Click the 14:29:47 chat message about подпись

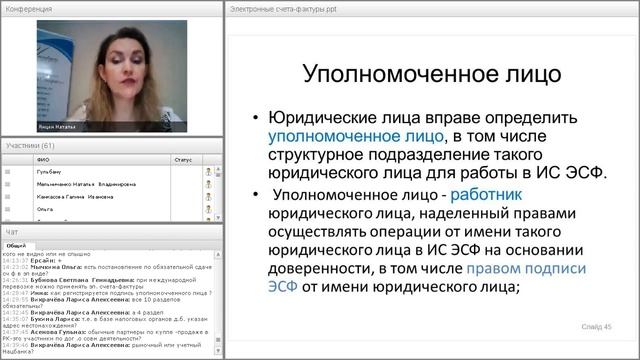click(x=107, y=293)
